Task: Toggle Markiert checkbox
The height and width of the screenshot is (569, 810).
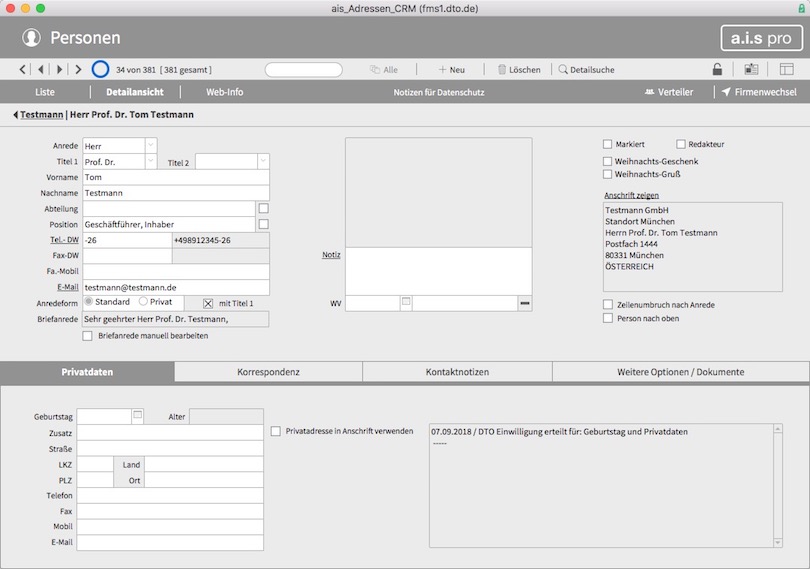Action: tap(608, 144)
